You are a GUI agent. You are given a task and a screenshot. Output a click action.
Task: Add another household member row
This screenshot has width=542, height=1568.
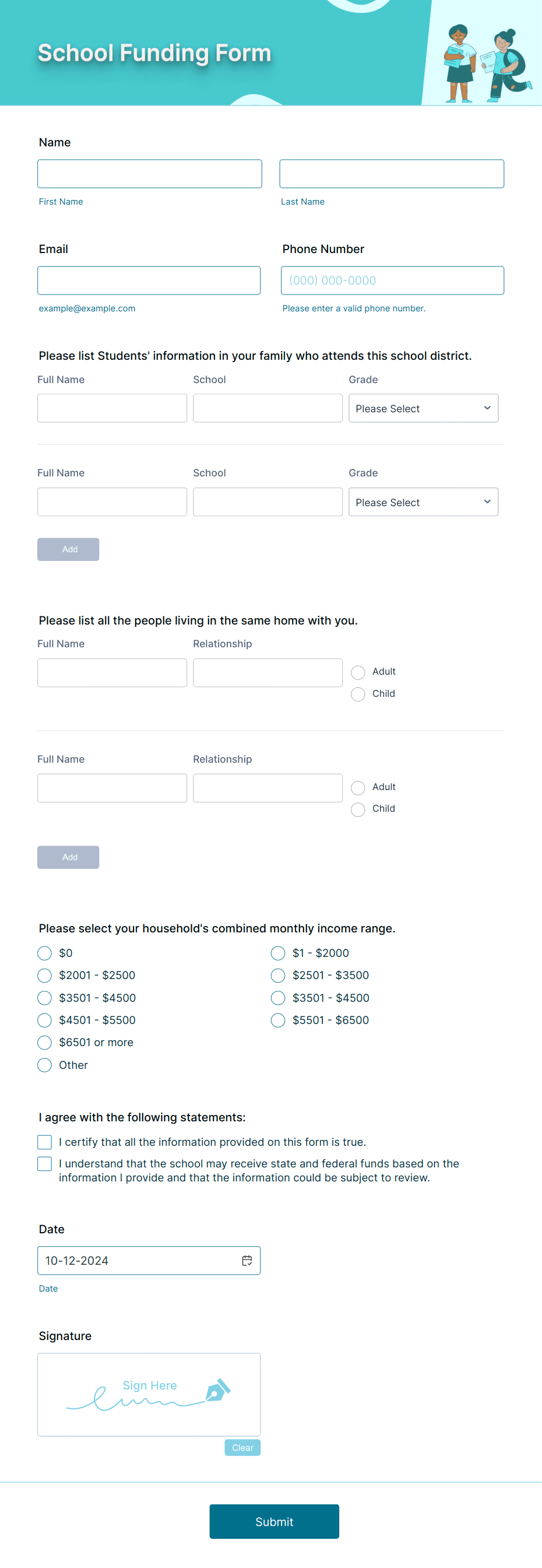[x=68, y=857]
